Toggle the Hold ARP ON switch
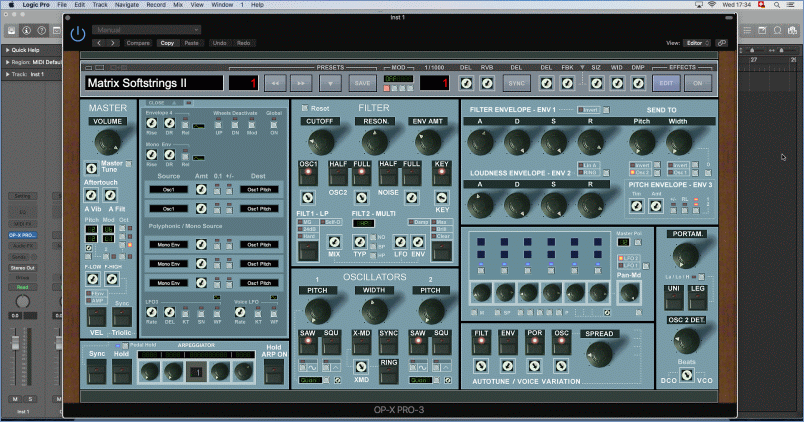The image size is (804, 422). 274,371
